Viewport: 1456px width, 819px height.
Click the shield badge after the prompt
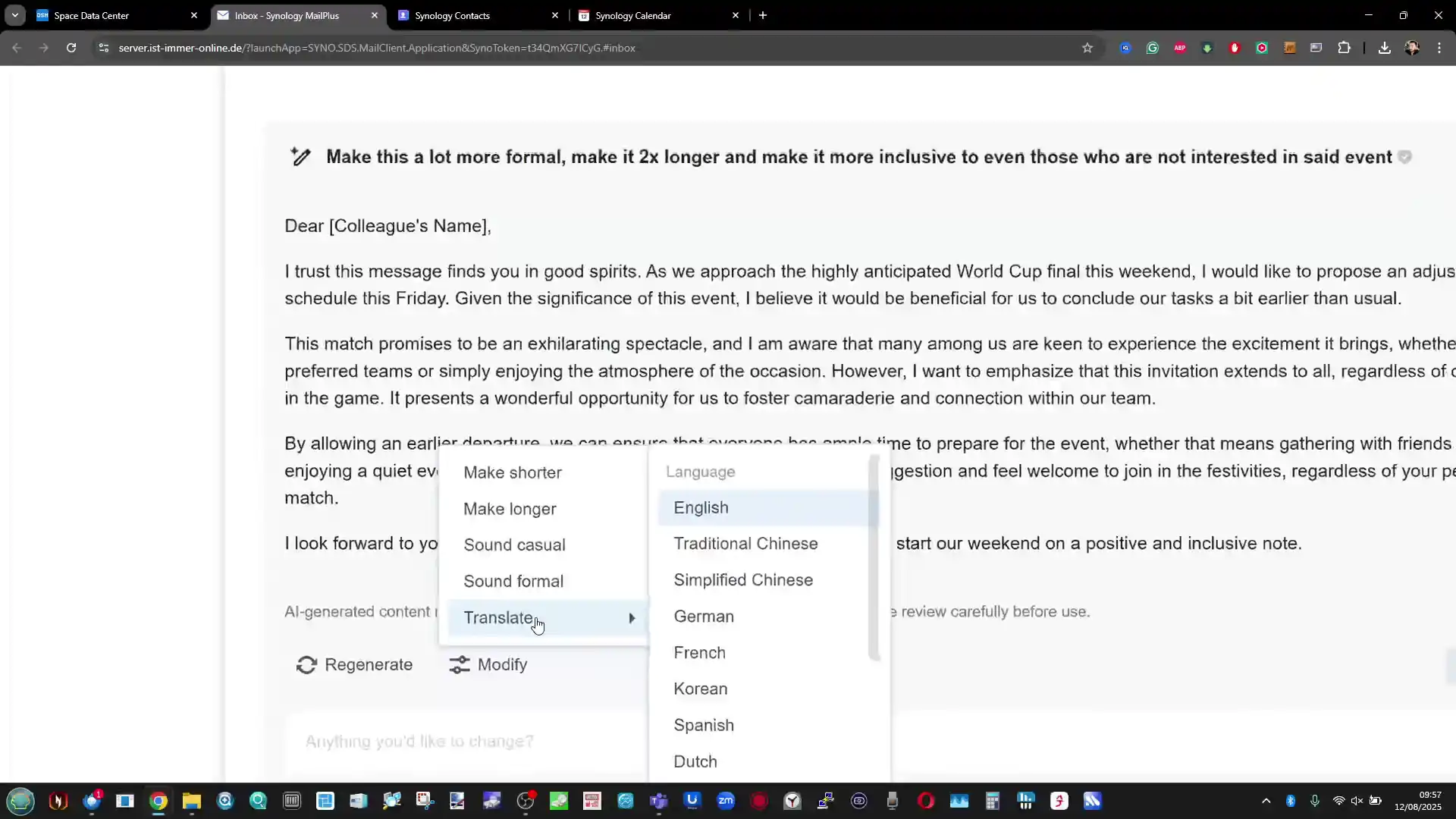click(1405, 157)
